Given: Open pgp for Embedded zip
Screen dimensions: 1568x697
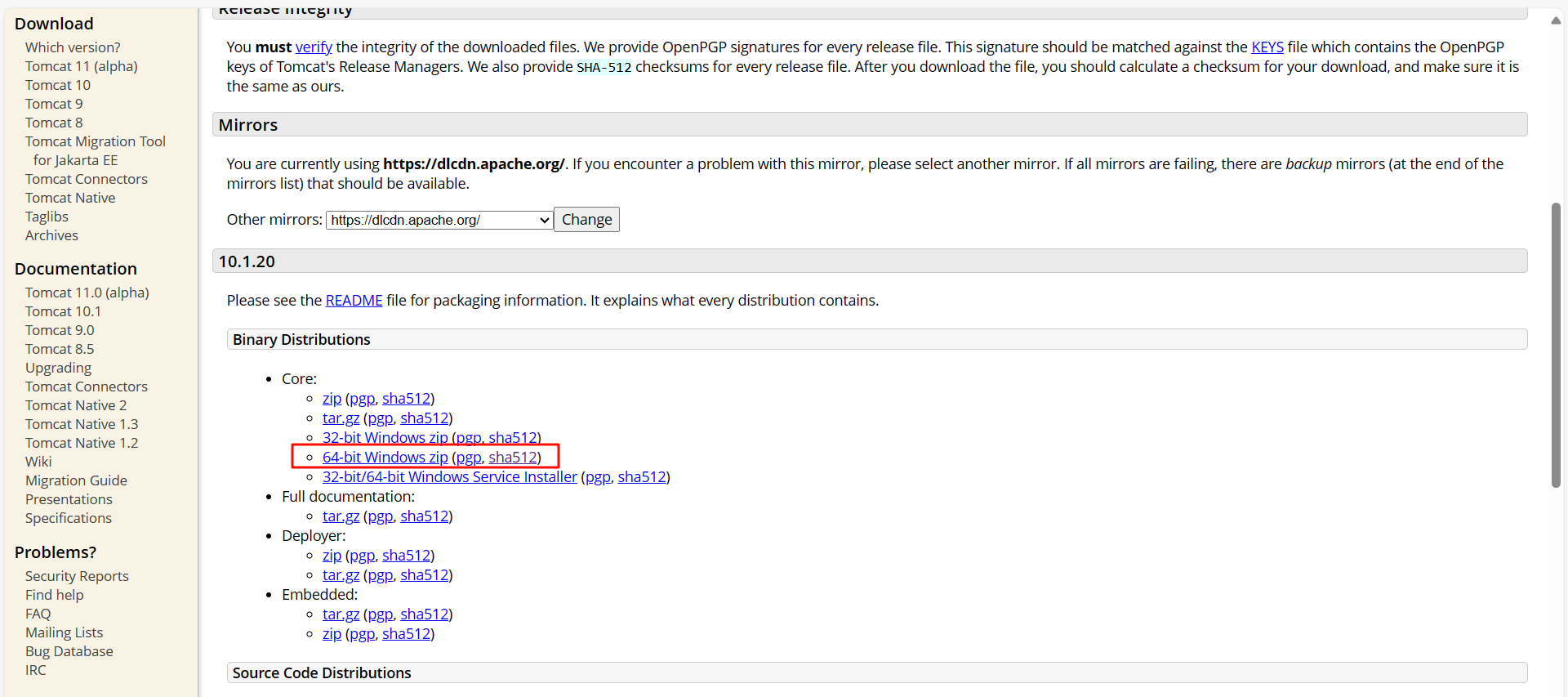Looking at the screenshot, I should pos(362,634).
